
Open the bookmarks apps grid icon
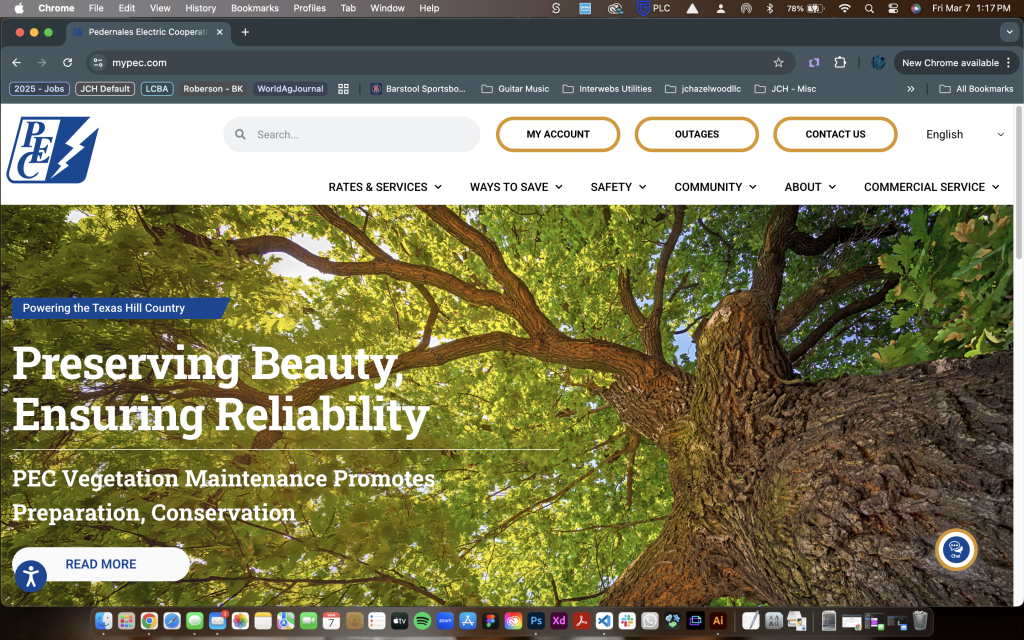coord(343,89)
